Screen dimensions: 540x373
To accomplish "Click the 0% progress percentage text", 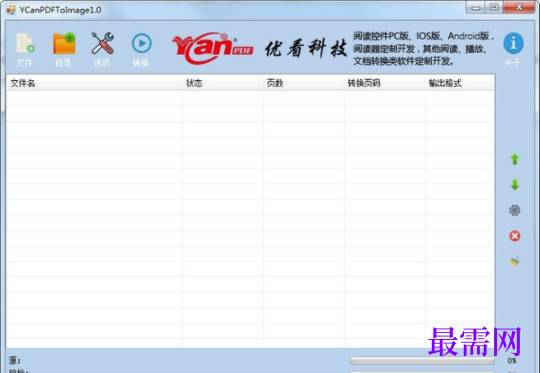I will (x=512, y=361).
